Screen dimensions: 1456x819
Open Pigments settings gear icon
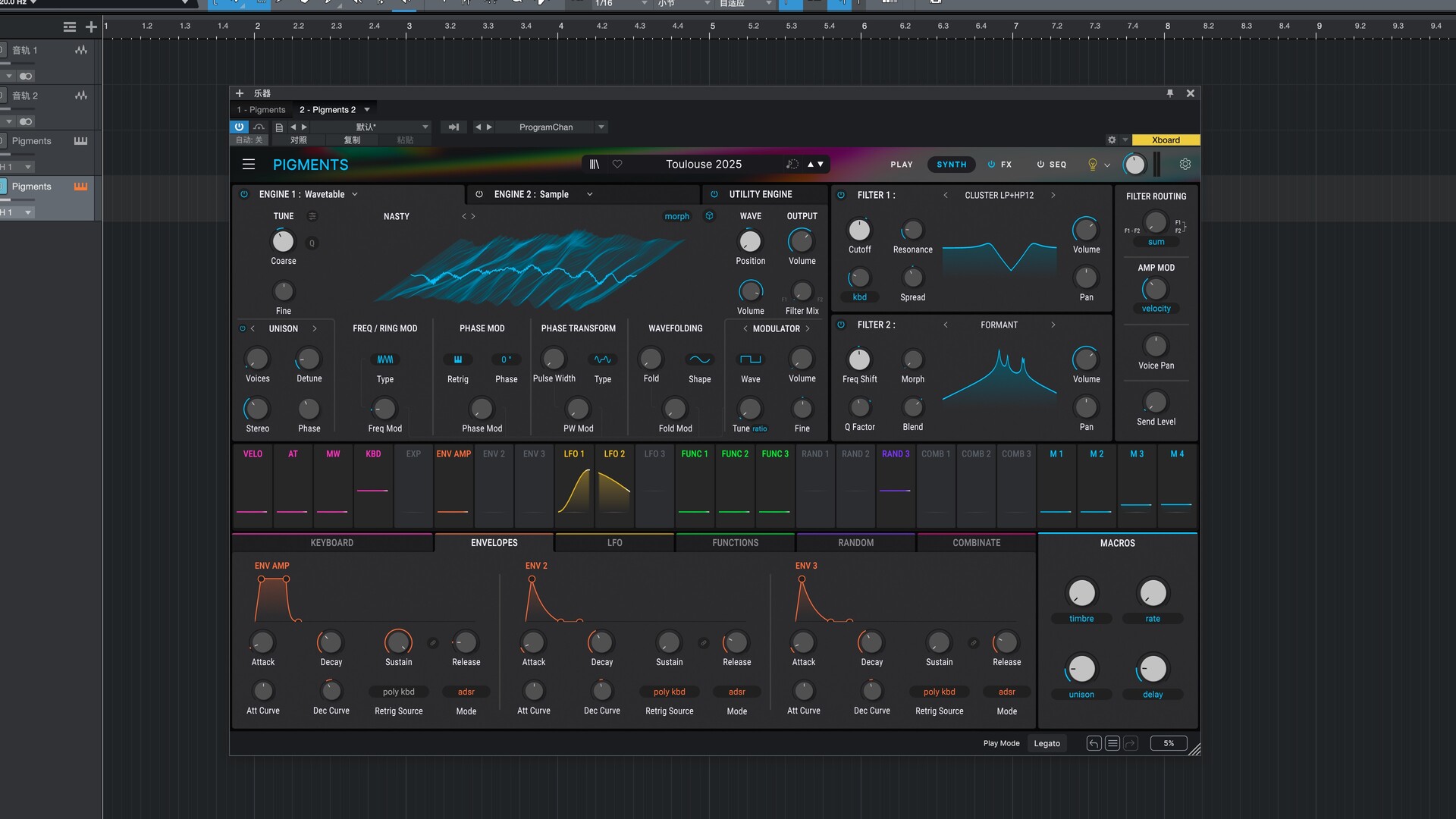click(1185, 164)
